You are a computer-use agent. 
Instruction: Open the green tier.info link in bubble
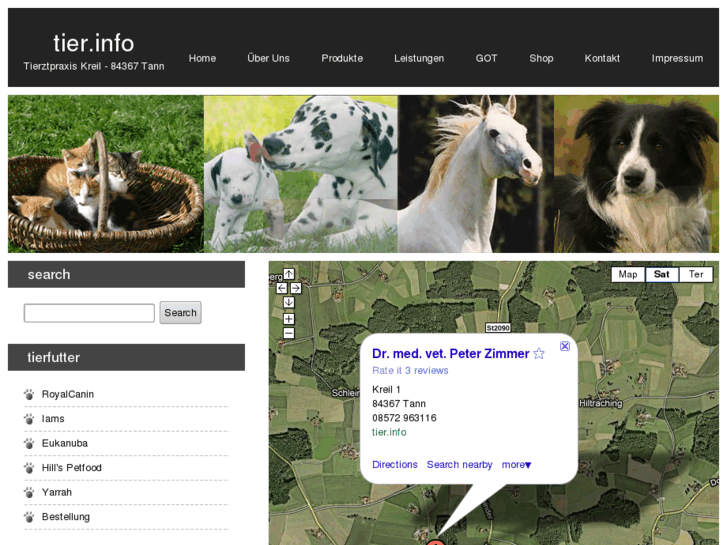[x=389, y=432]
